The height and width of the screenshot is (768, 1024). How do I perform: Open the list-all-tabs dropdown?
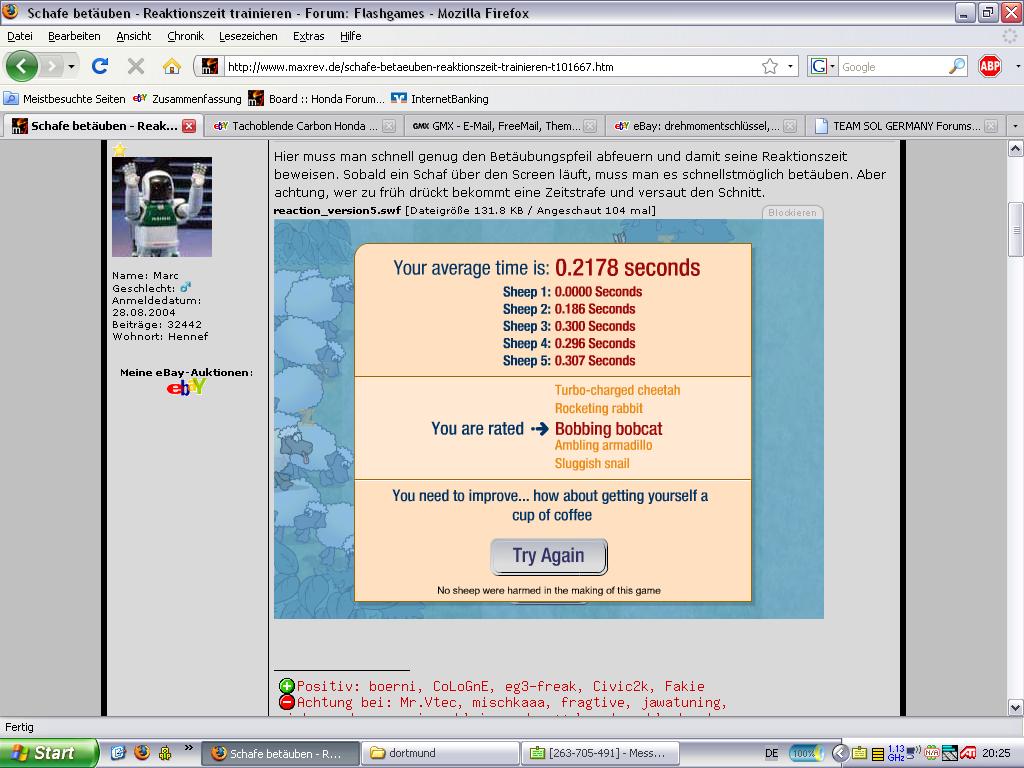(1014, 125)
